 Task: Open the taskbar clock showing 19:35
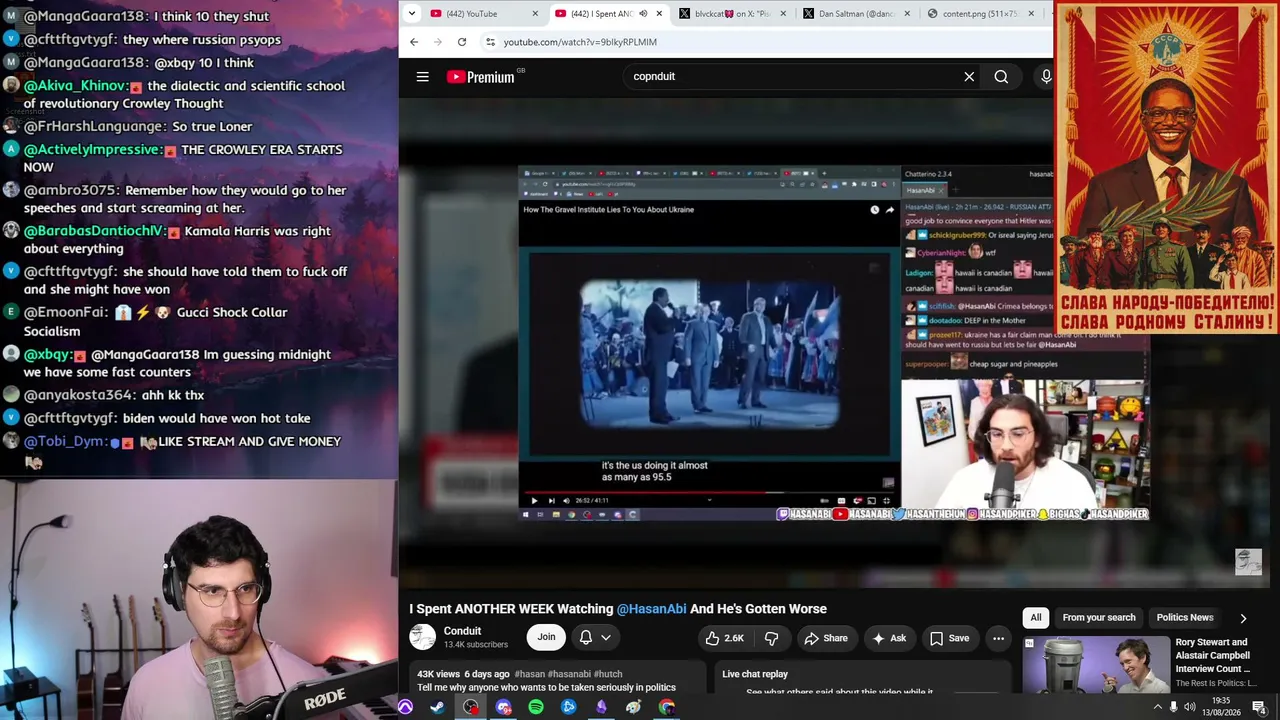(1221, 707)
